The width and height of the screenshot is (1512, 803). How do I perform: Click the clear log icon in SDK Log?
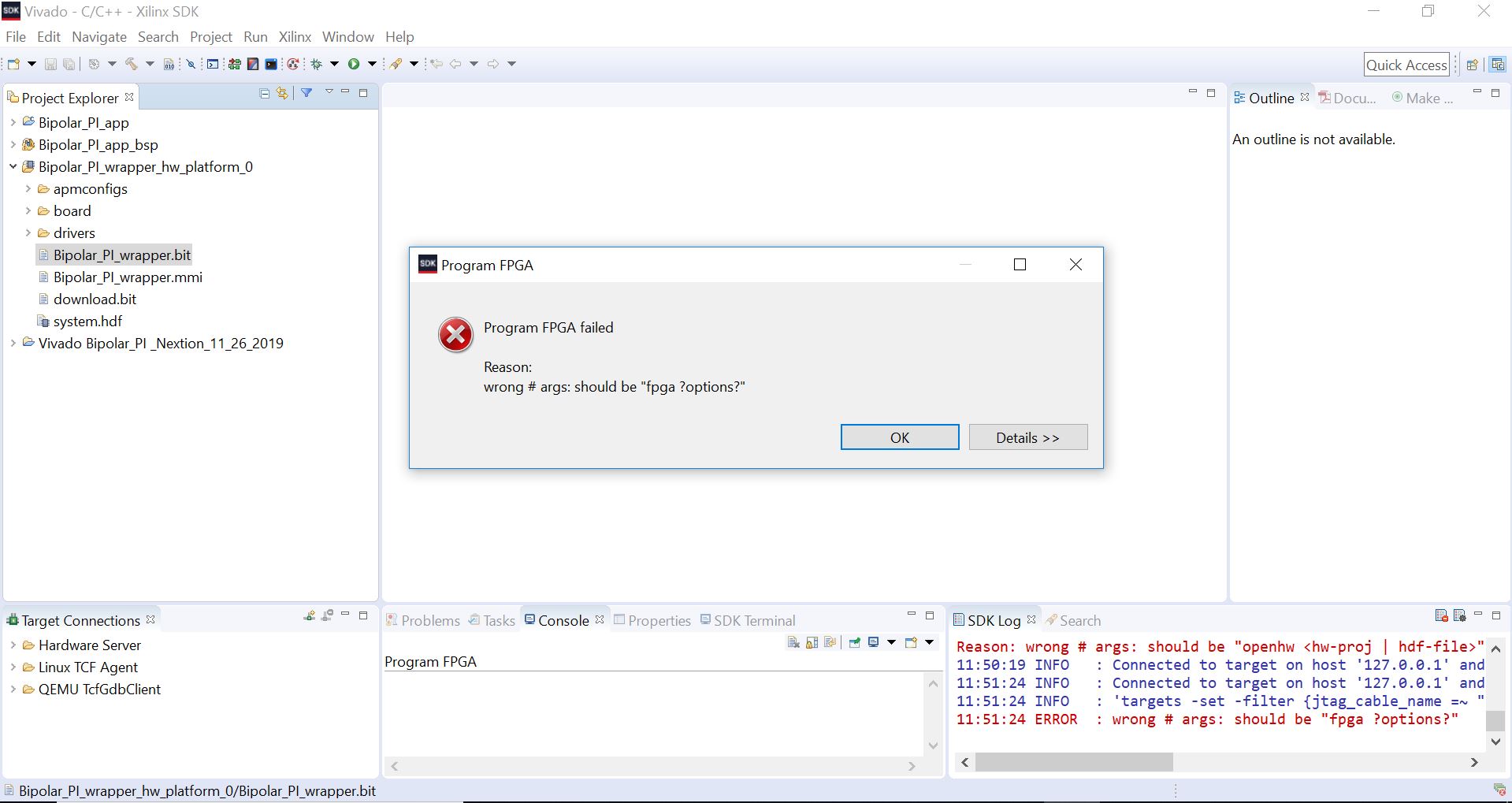coord(1441,615)
